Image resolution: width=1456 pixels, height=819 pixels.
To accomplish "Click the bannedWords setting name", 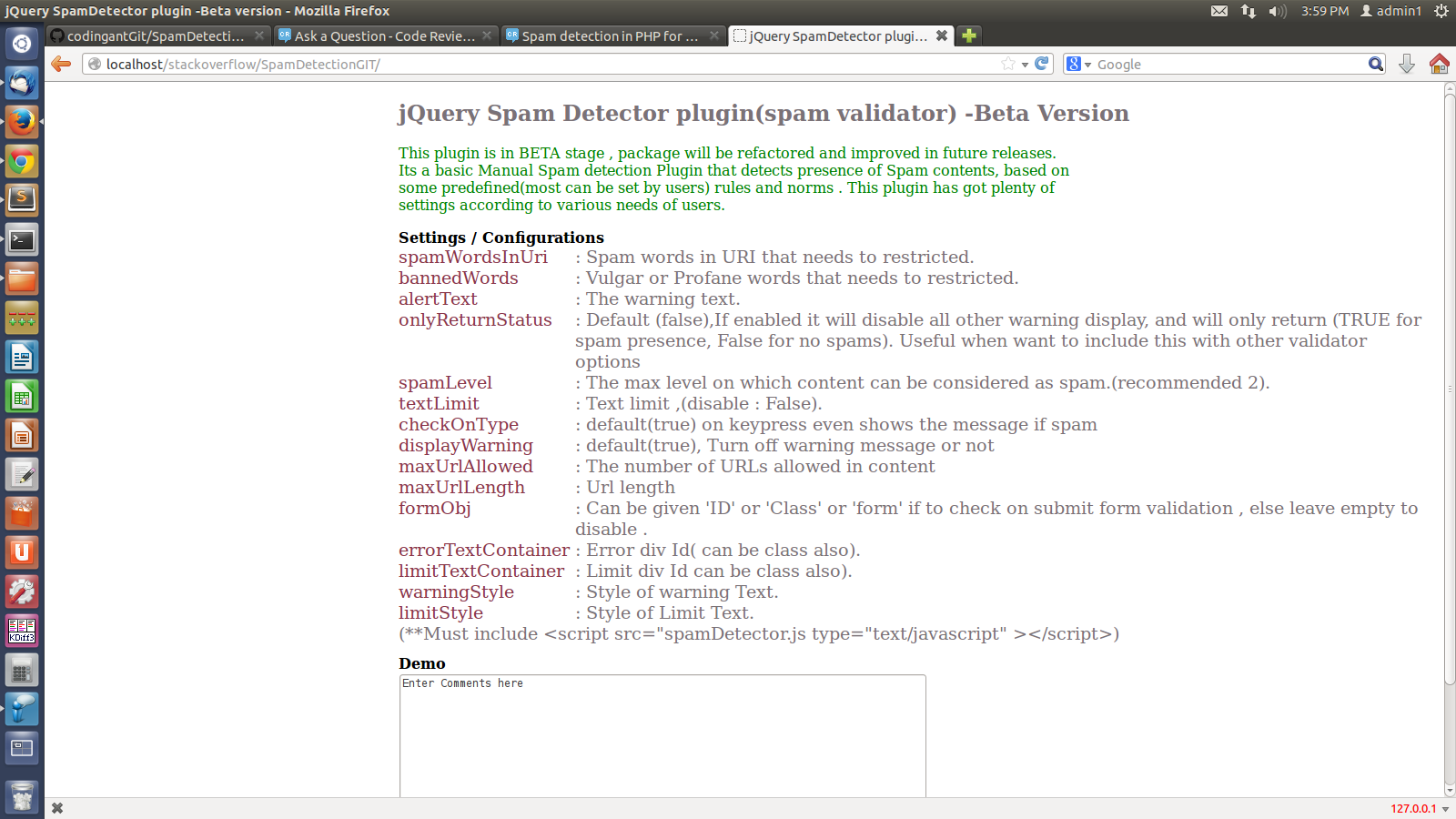I will point(459,278).
